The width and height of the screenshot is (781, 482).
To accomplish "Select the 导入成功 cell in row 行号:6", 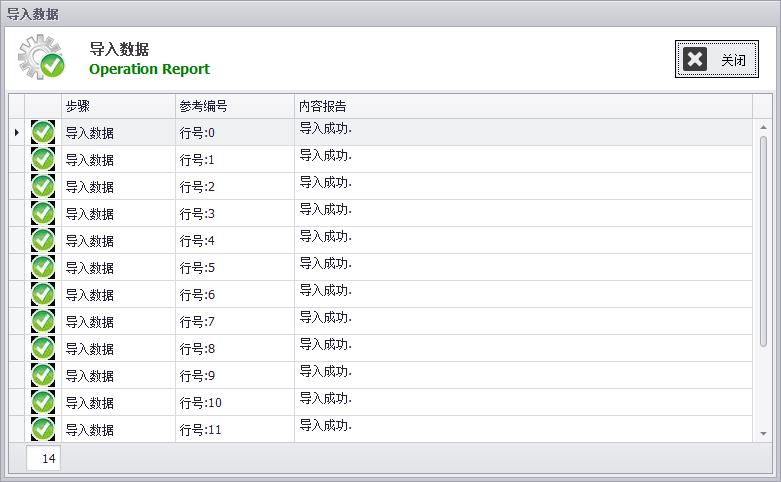I will click(523, 294).
